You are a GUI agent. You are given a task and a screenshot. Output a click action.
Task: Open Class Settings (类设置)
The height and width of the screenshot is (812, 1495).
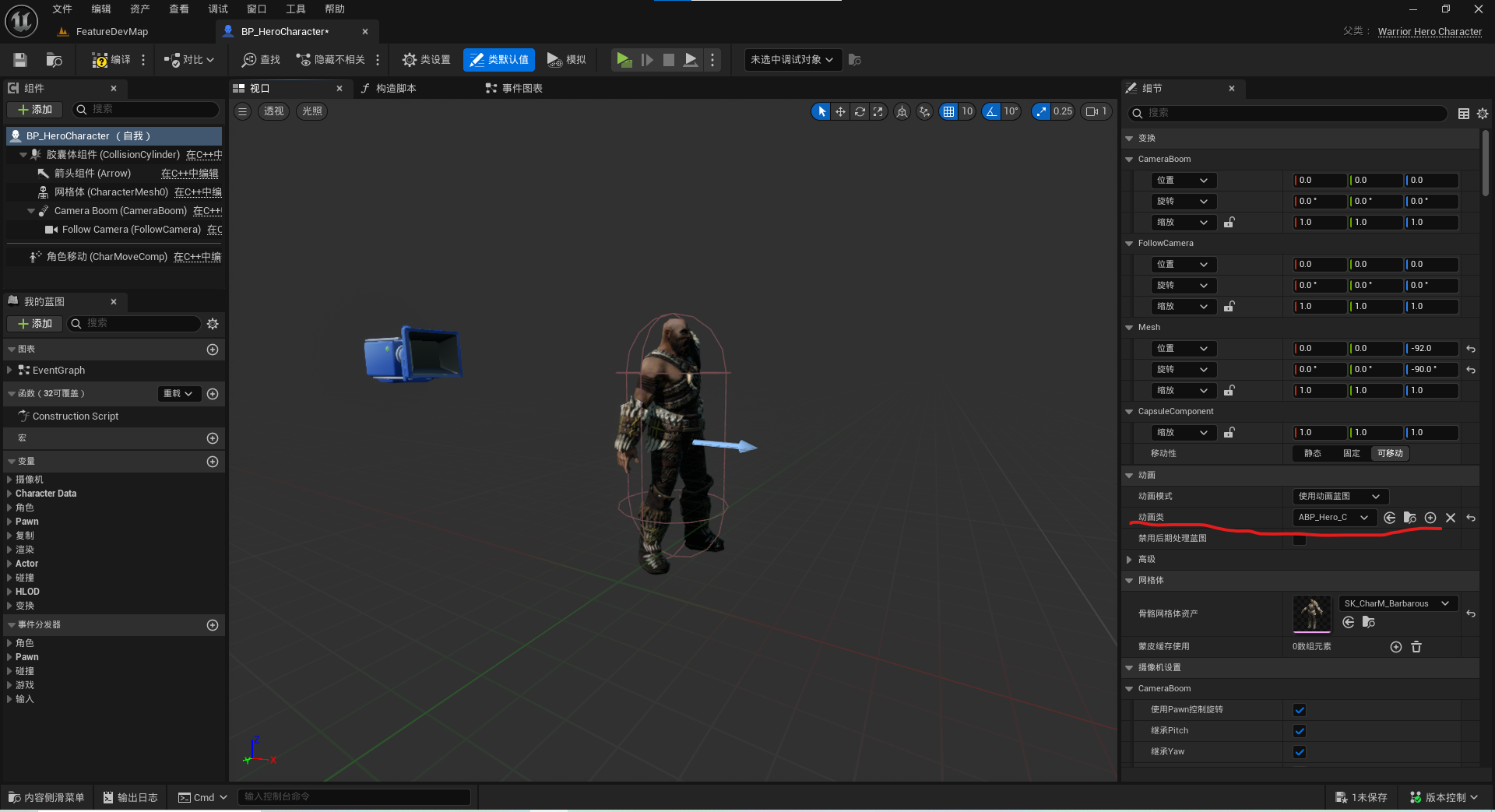(426, 60)
